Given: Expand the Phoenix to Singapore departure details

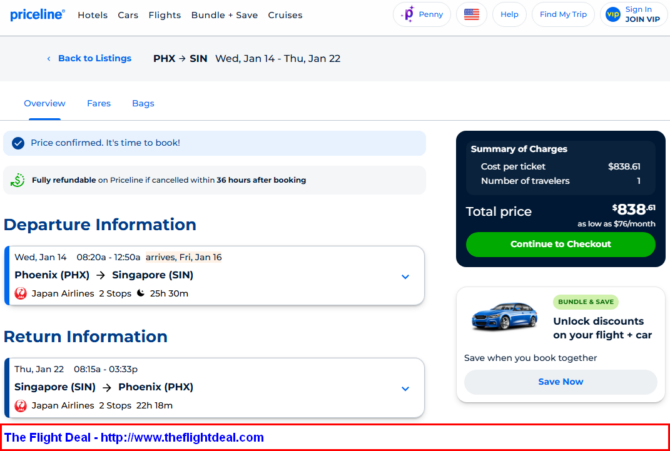Looking at the screenshot, I should click(406, 277).
